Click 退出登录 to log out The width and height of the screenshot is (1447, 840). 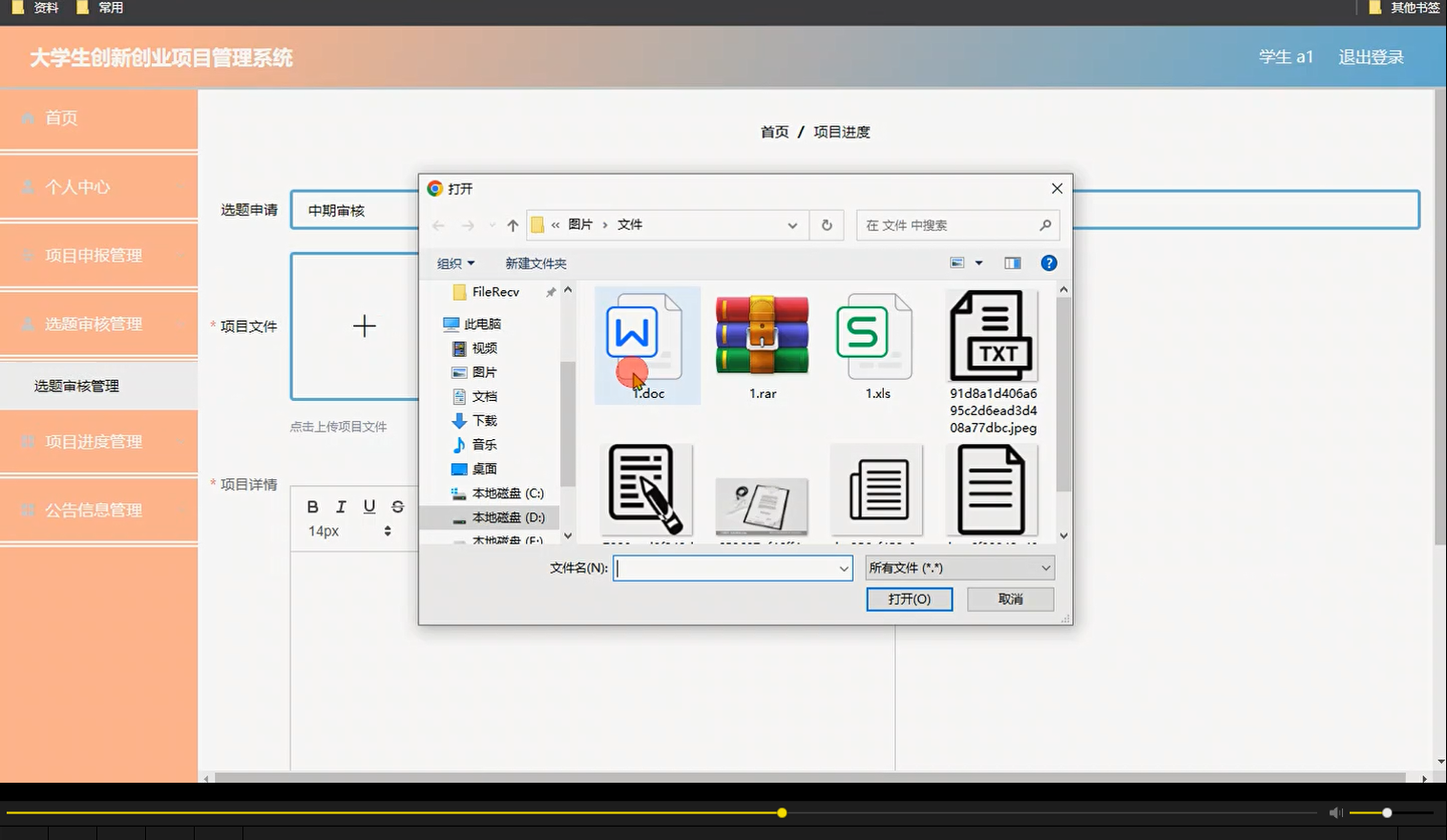pos(1371,56)
